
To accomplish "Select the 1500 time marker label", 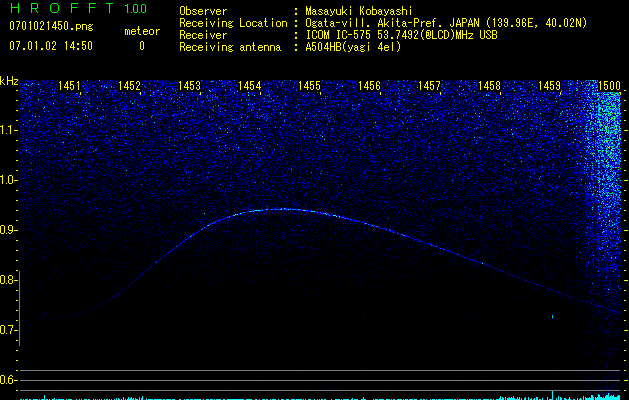I will pyautogui.click(x=608, y=87).
